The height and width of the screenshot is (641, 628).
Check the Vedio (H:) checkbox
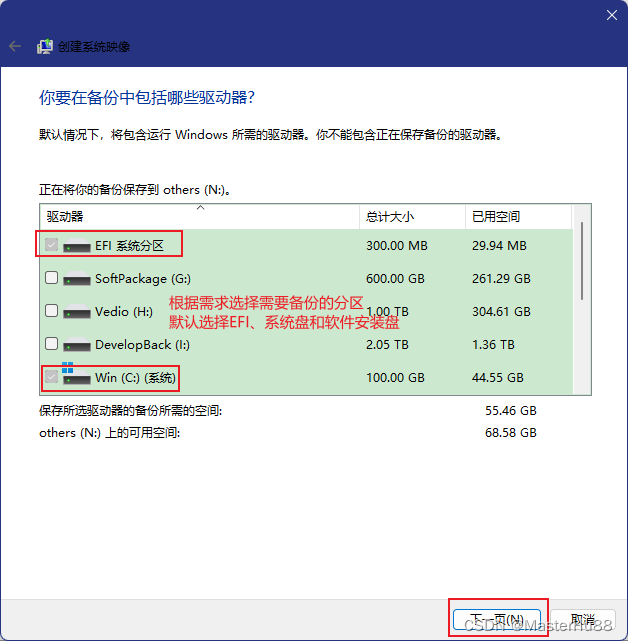point(52,311)
